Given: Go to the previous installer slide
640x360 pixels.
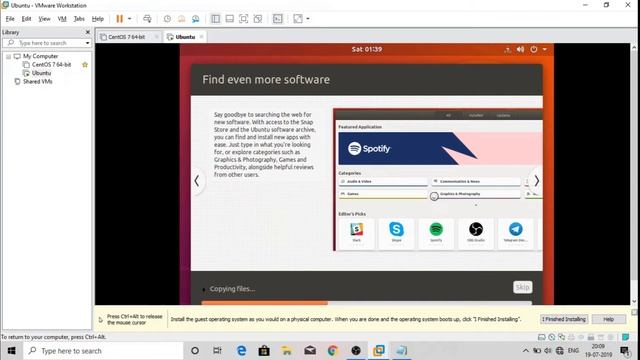Looking at the screenshot, I should 197,180.
